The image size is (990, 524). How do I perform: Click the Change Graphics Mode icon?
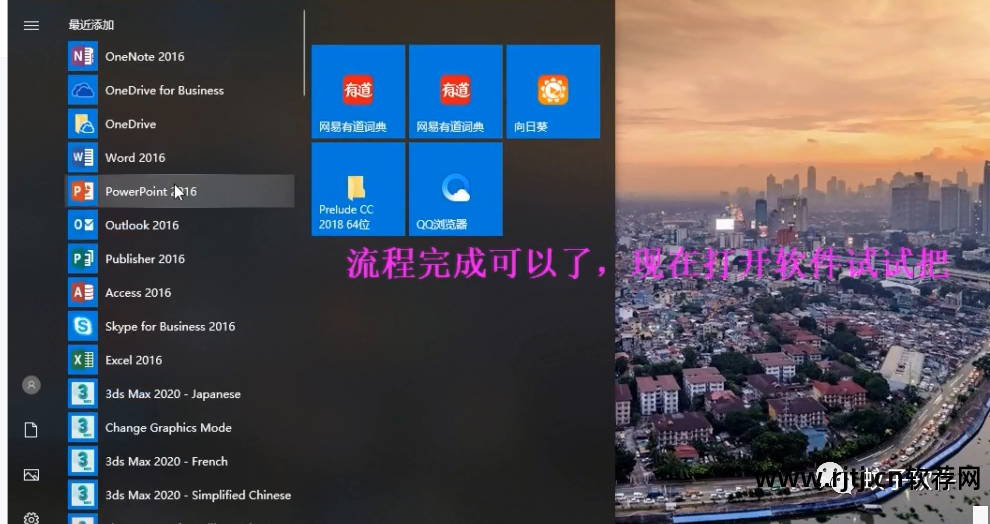point(83,427)
